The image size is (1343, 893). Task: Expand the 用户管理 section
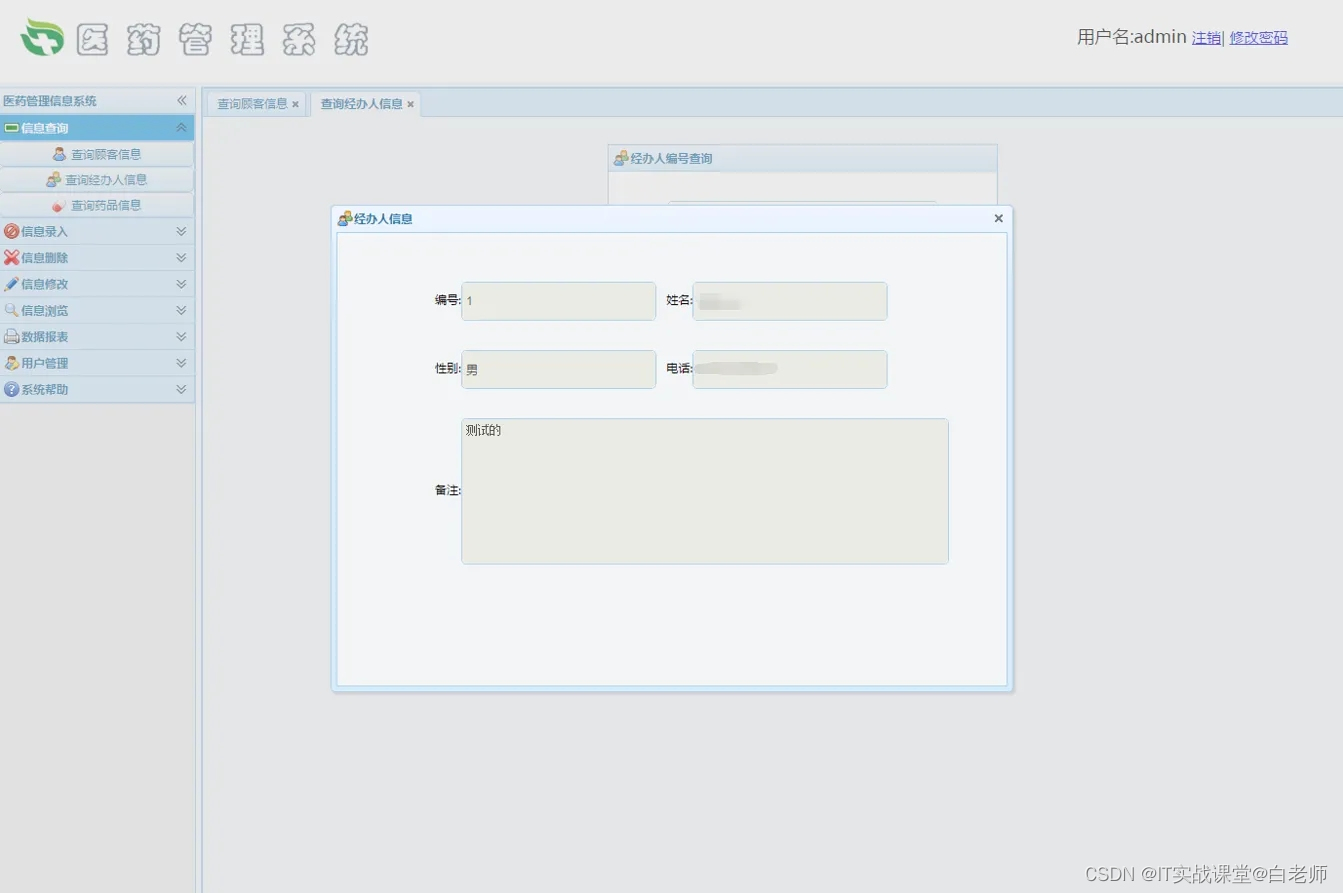point(181,363)
